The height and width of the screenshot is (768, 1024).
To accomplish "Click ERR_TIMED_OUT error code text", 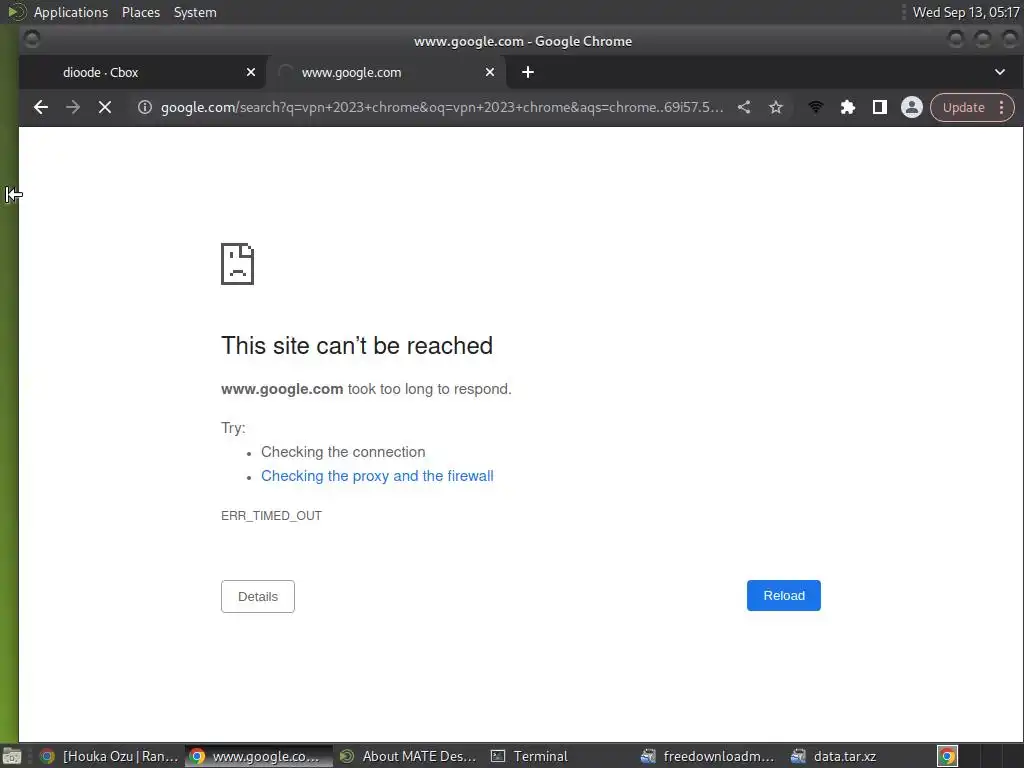I will point(271,516).
